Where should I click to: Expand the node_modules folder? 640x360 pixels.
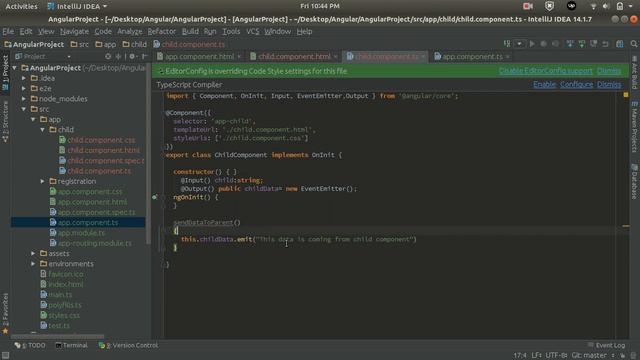pyautogui.click(x=24, y=99)
